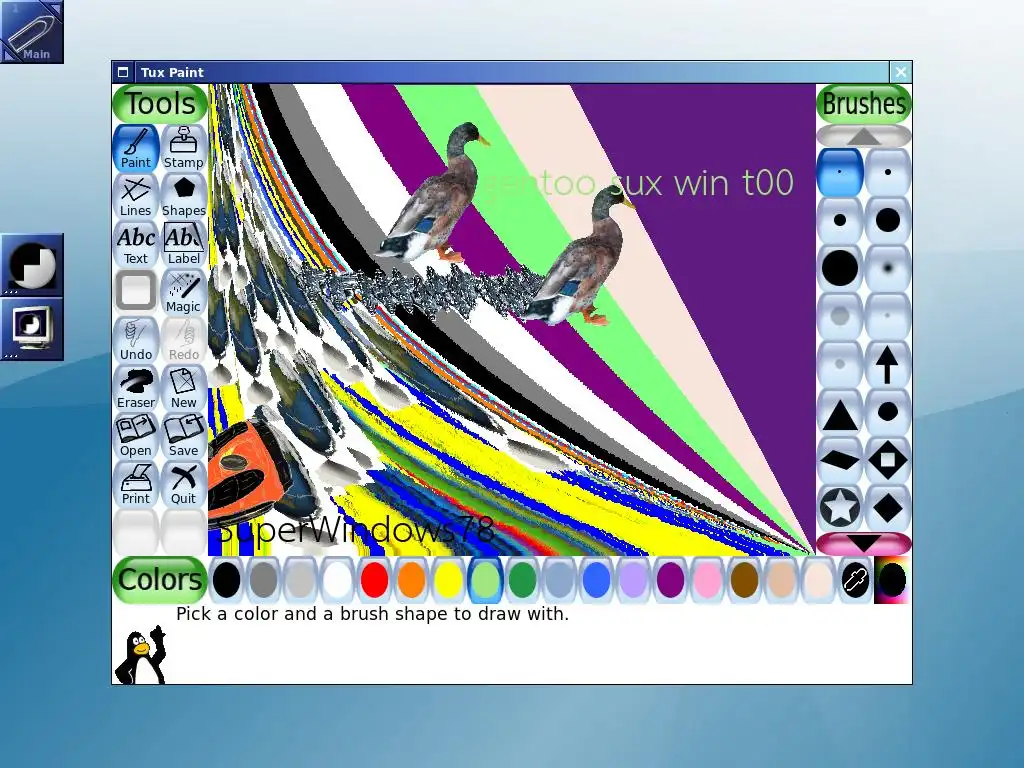
Task: Pick the dark gray color swatch
Action: point(263,579)
